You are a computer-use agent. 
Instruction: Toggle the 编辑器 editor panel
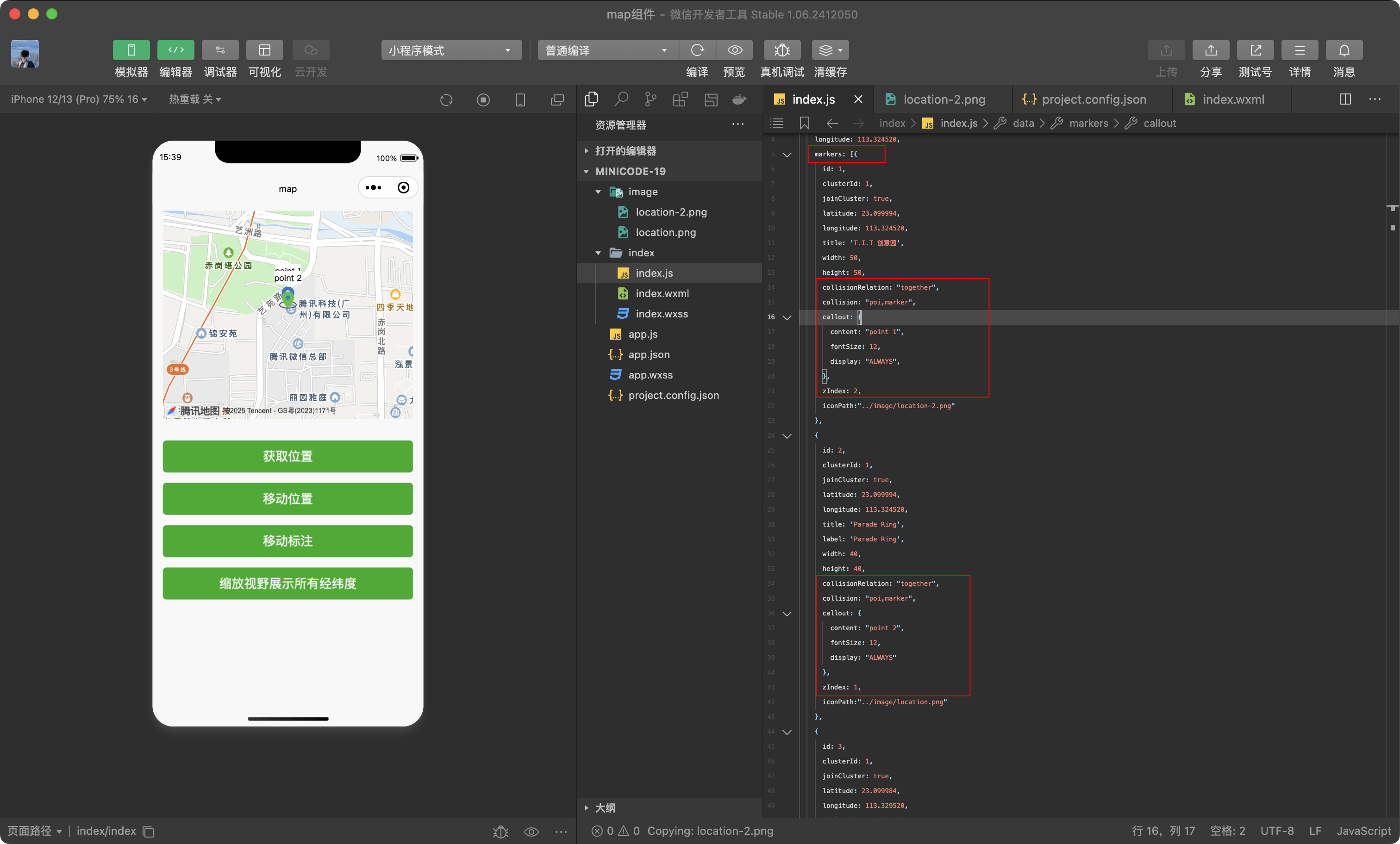pos(175,50)
